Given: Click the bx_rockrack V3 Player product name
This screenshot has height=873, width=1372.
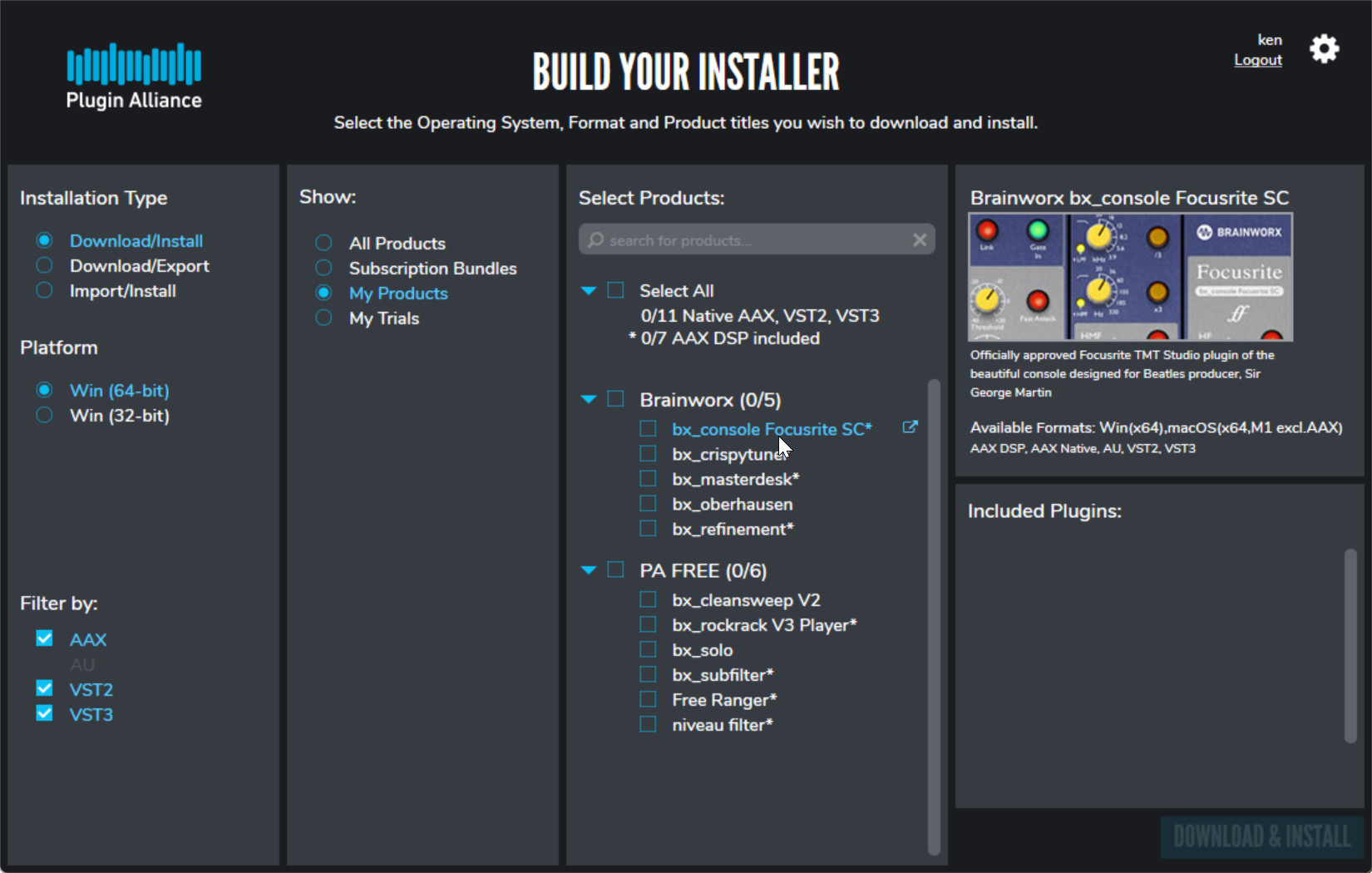Looking at the screenshot, I should click(x=765, y=625).
